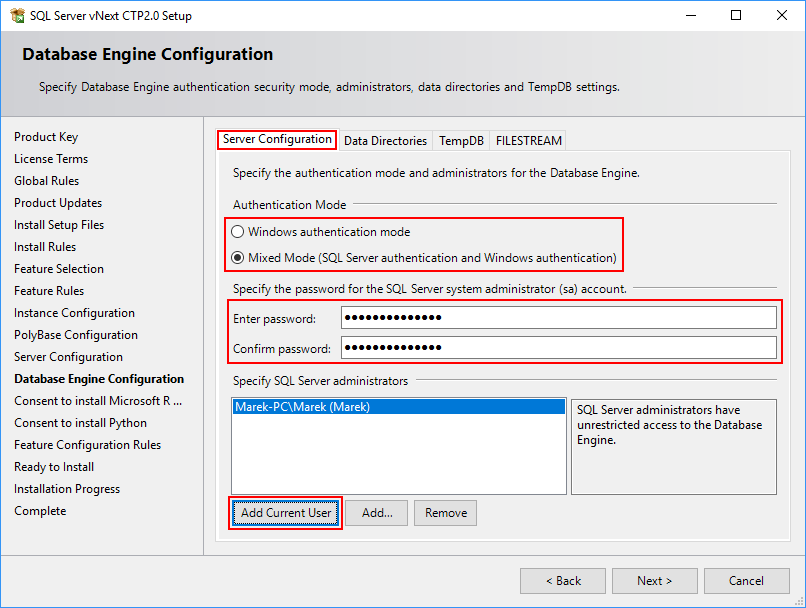The width and height of the screenshot is (806, 608).
Task: Go Back to the previous step
Action: [x=562, y=580]
